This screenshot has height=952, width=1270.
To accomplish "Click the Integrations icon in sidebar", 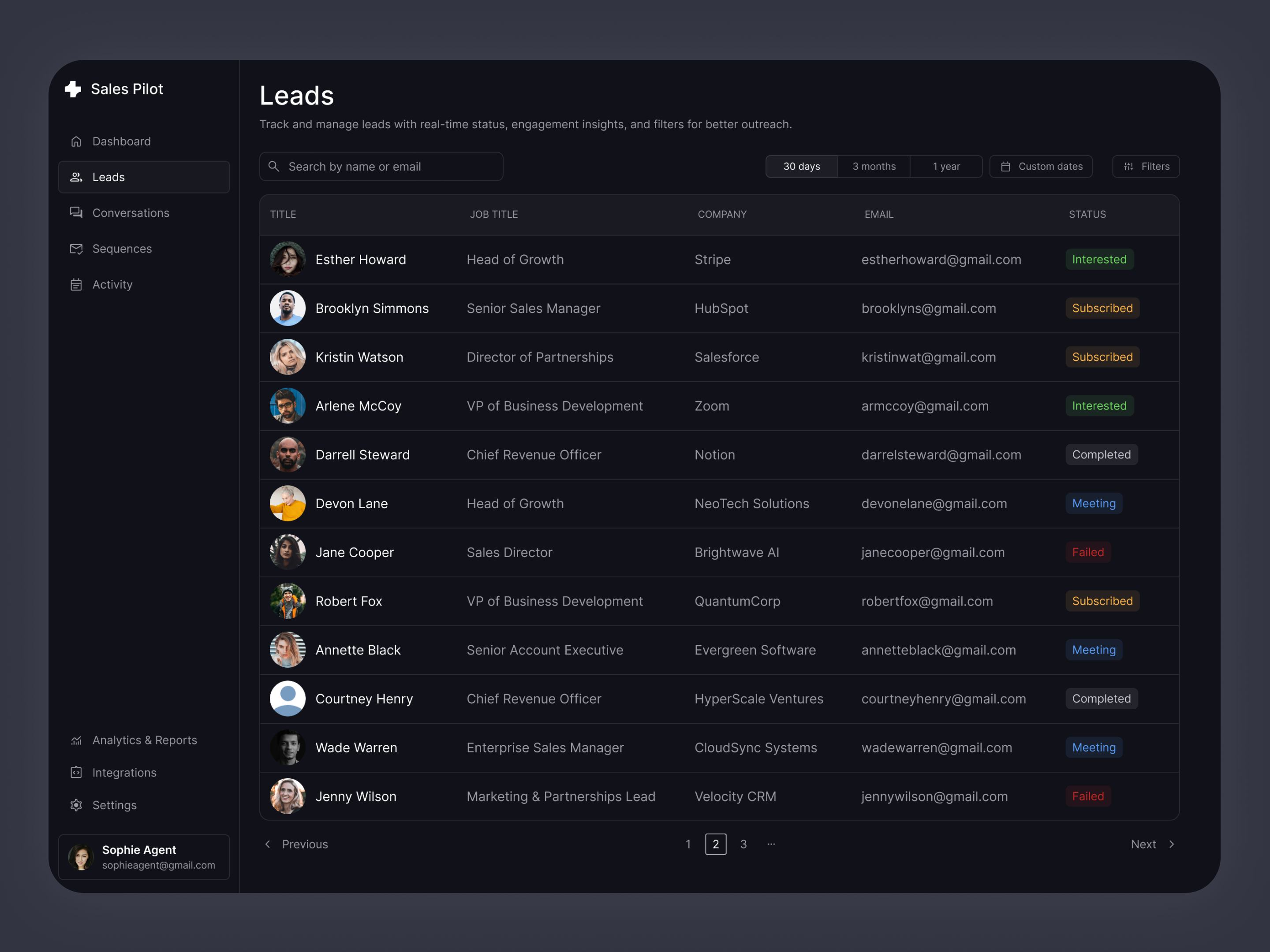I will [76, 772].
